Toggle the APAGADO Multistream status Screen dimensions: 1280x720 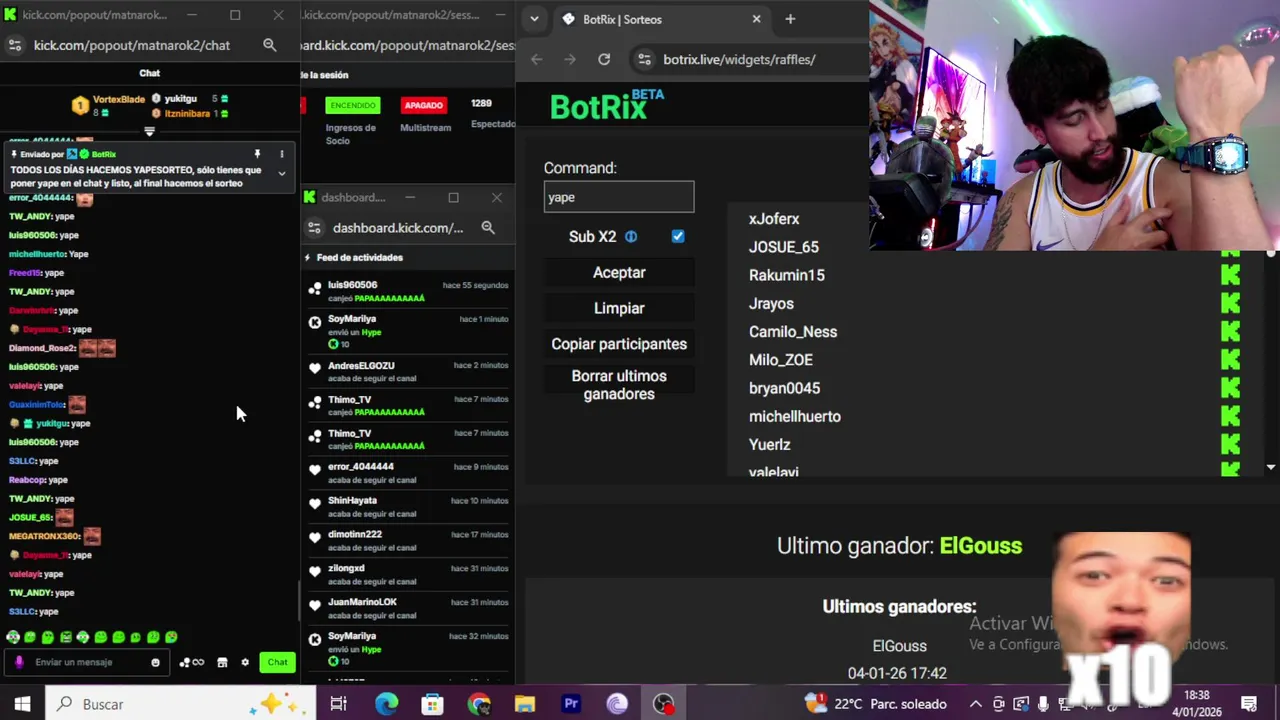[424, 105]
